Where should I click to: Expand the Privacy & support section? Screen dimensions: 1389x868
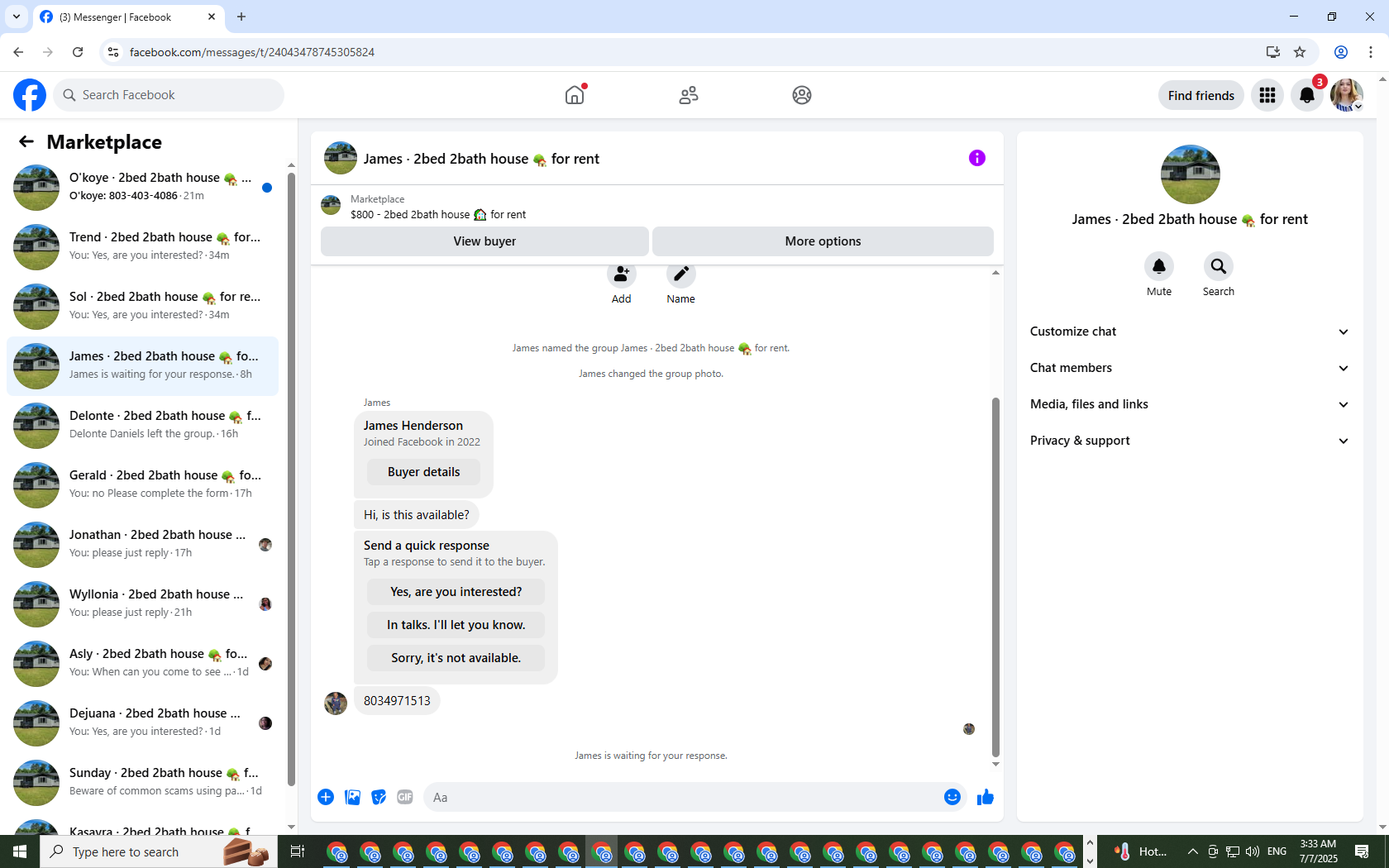1190,441
